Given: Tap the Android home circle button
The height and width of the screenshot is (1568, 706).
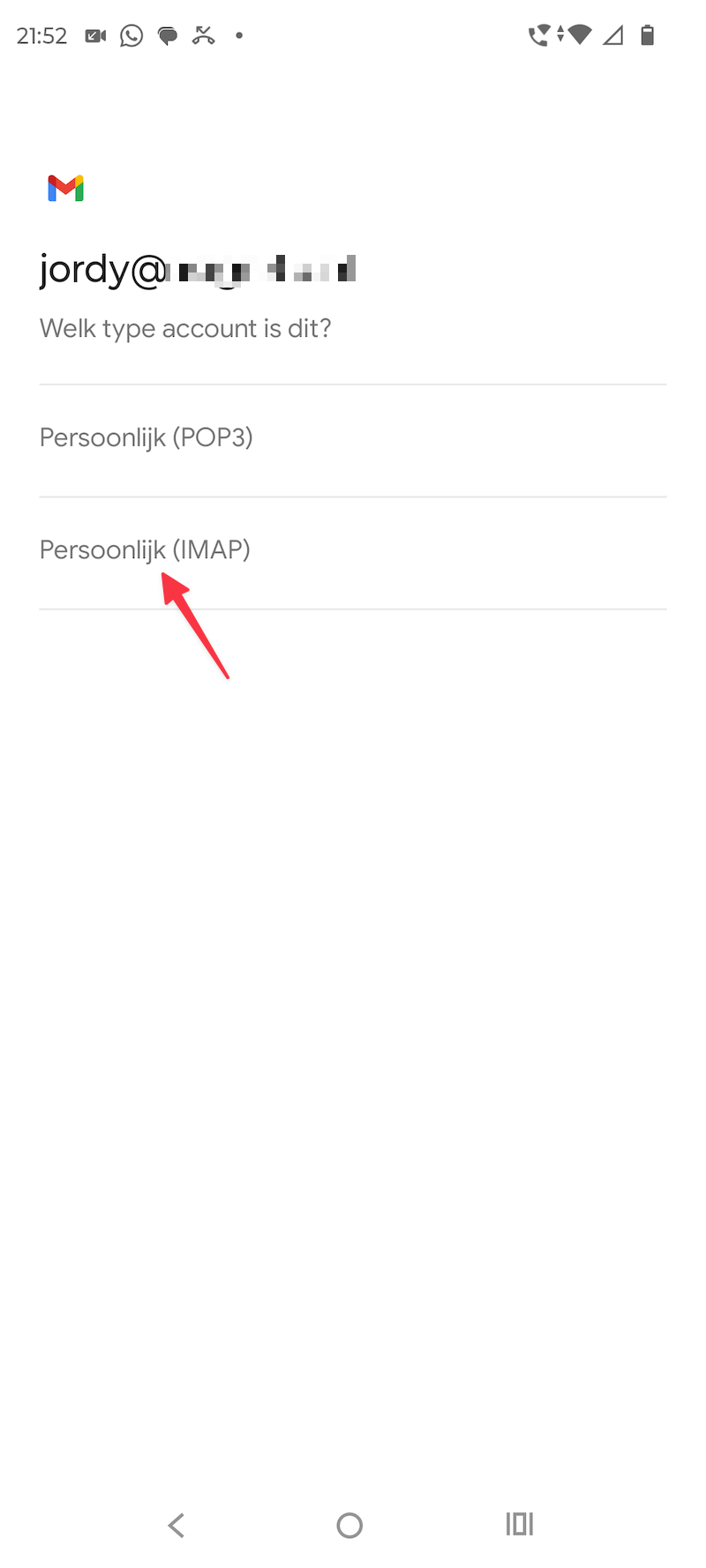Looking at the screenshot, I should coord(349,1525).
